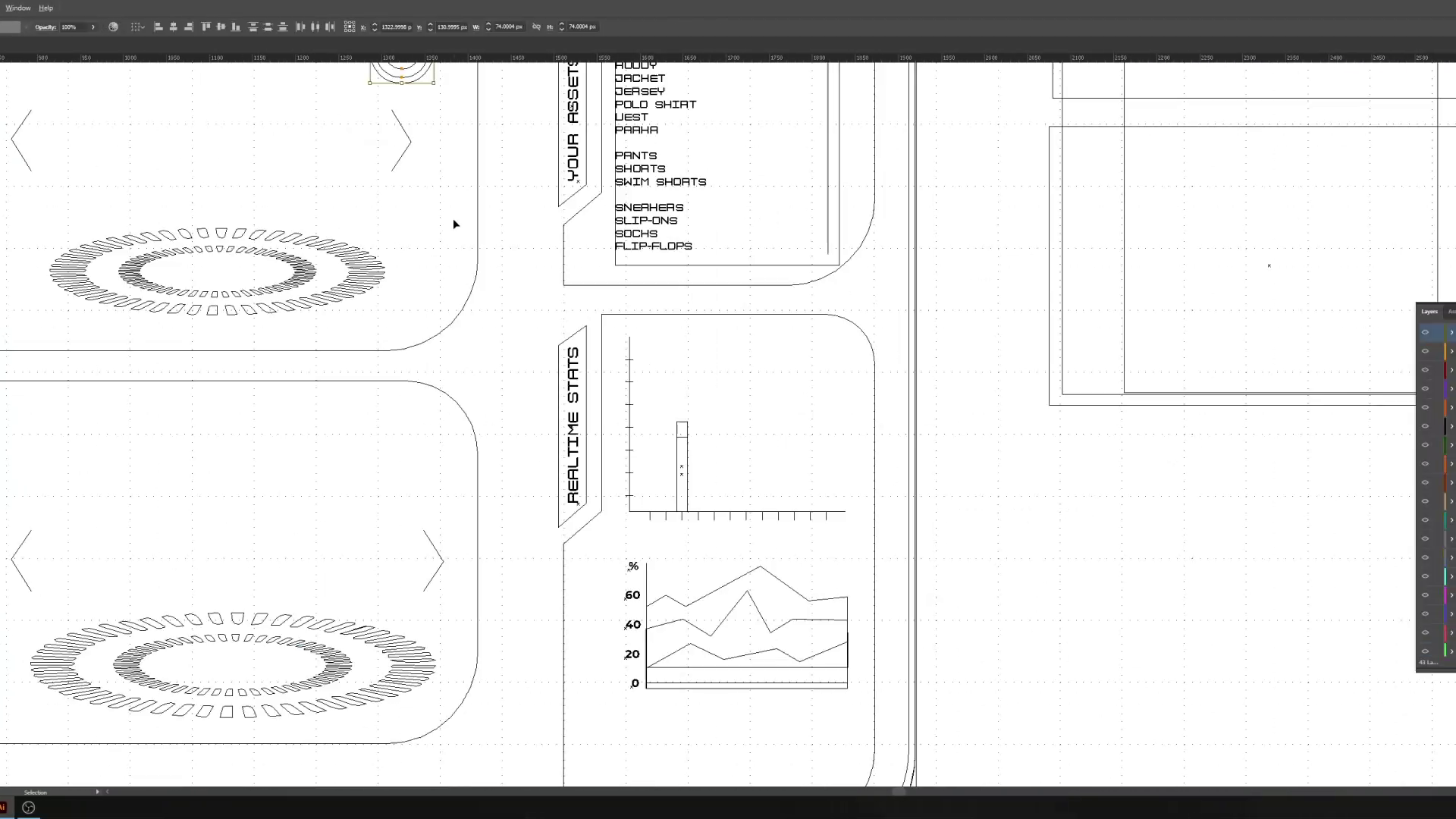The width and height of the screenshot is (1456, 819).
Task: Click the Recolor Artwork color wheel icon
Action: (113, 27)
